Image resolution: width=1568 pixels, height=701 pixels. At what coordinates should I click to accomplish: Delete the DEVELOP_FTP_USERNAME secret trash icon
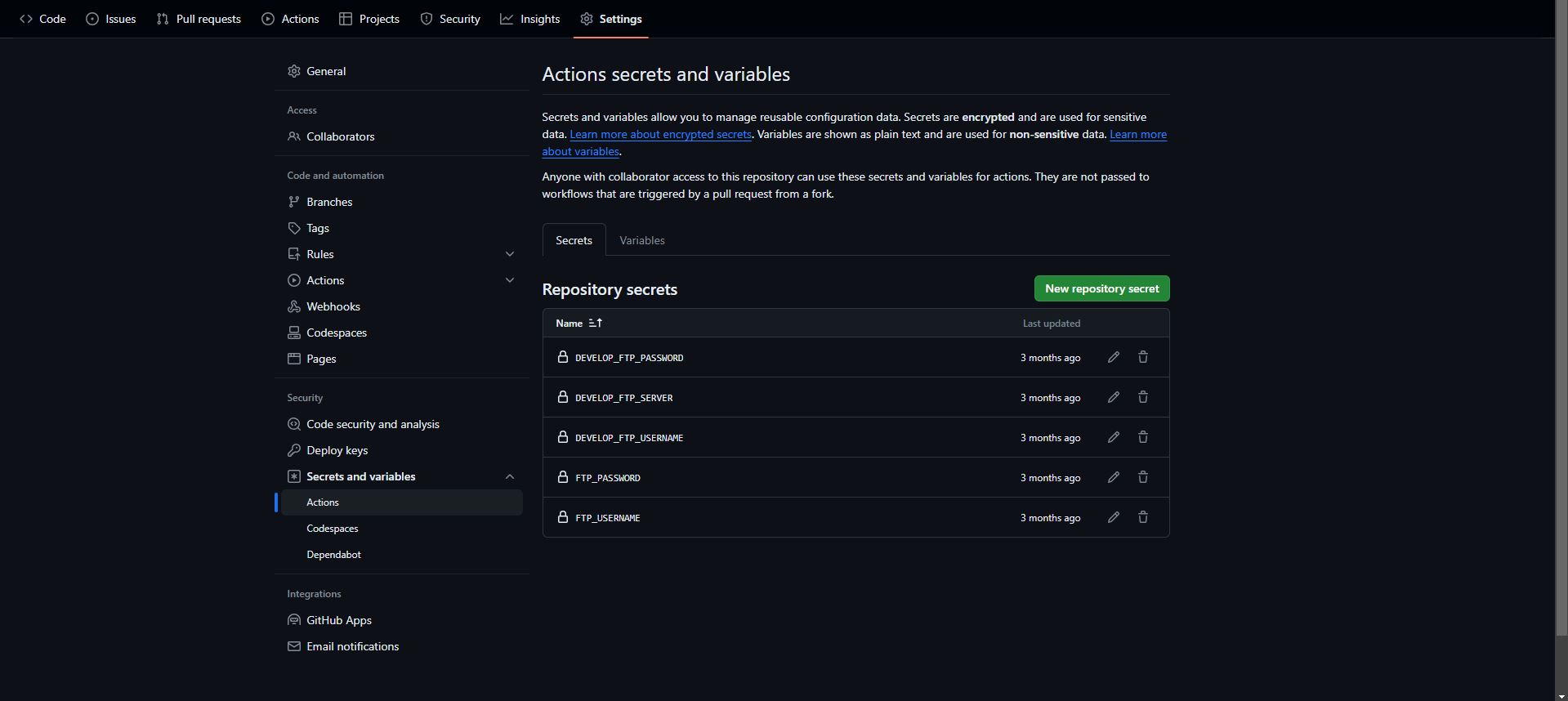(x=1143, y=437)
